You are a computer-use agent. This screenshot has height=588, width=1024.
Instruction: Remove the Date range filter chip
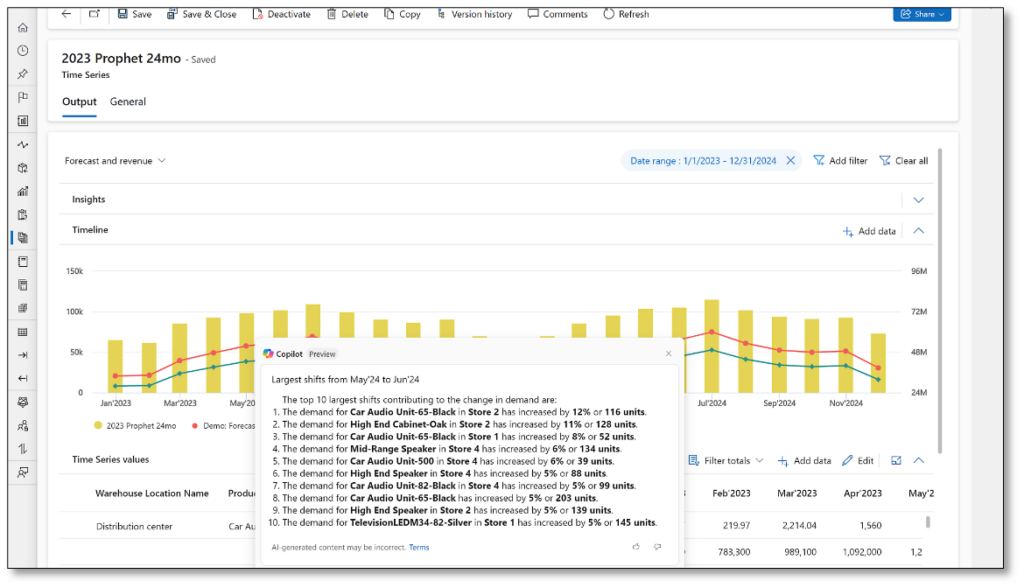click(x=790, y=160)
